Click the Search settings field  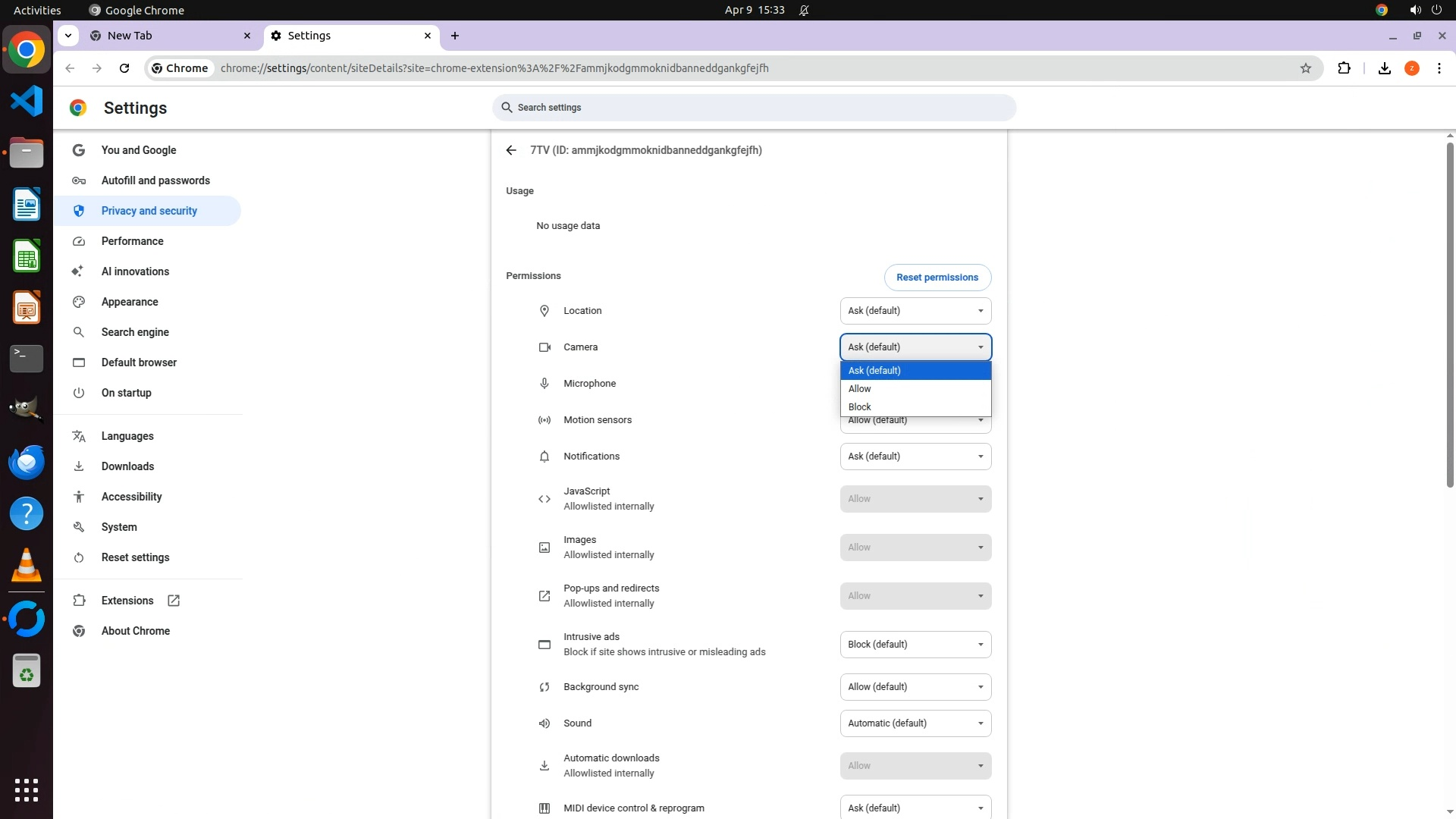tap(754, 108)
